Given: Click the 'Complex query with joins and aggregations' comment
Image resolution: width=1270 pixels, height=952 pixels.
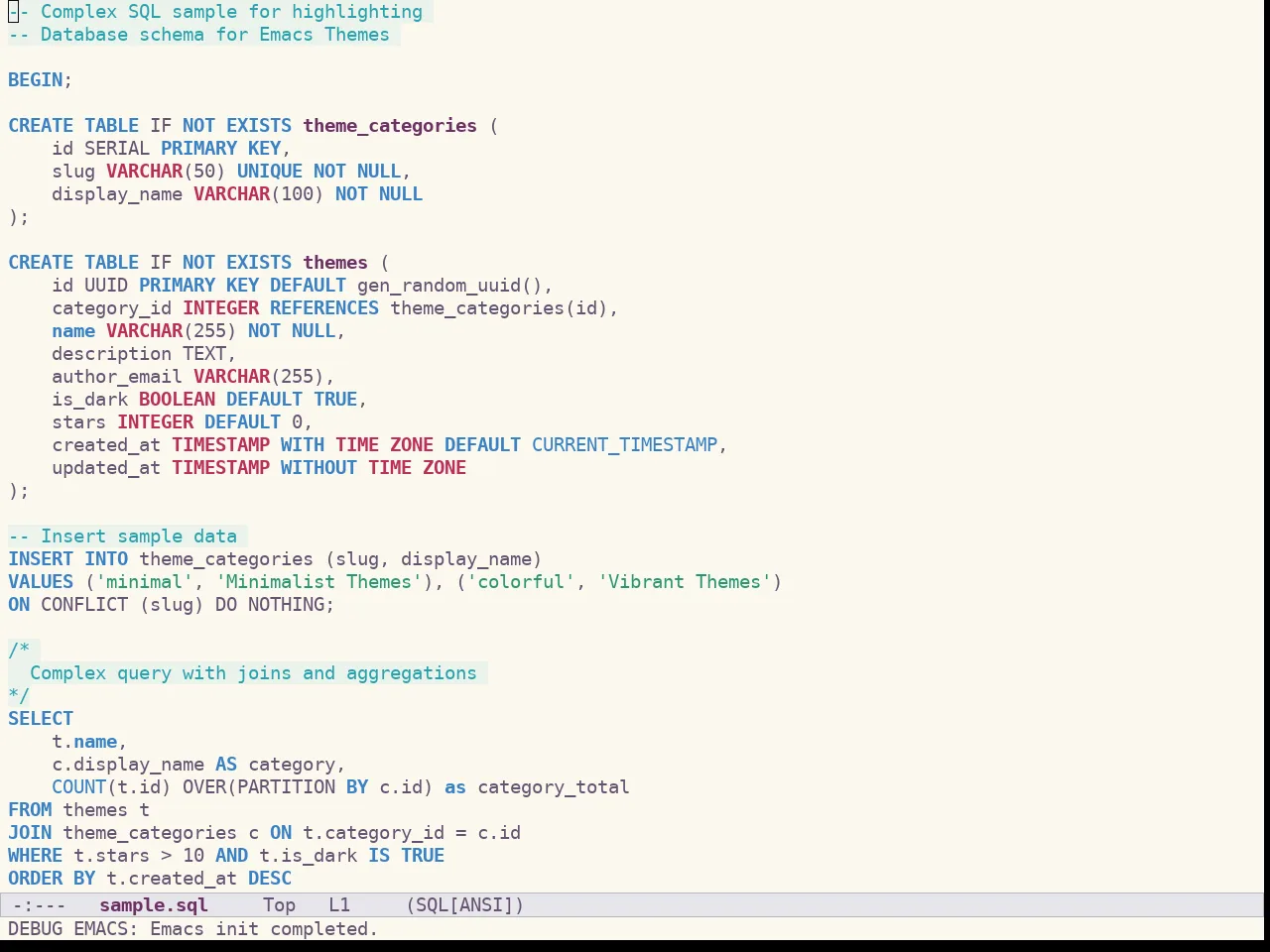Looking at the screenshot, I should 253,673.
